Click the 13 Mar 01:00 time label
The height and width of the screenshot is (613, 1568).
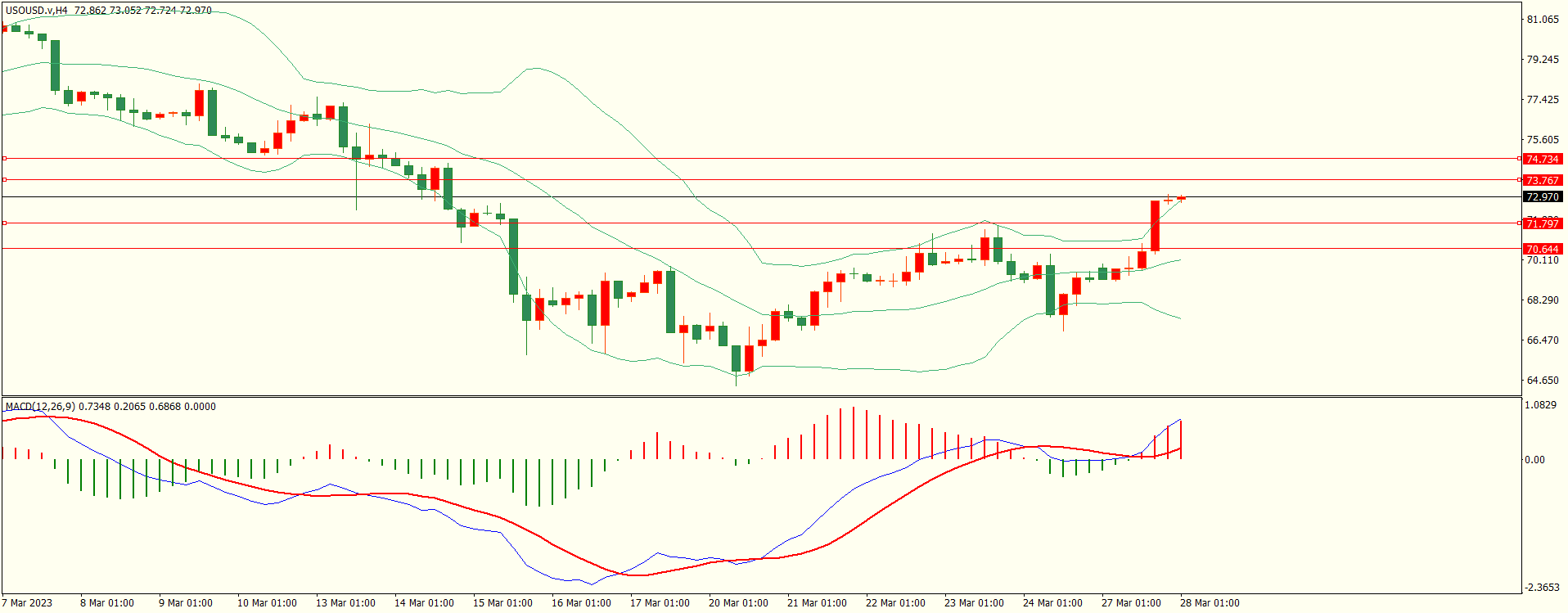click(x=345, y=603)
